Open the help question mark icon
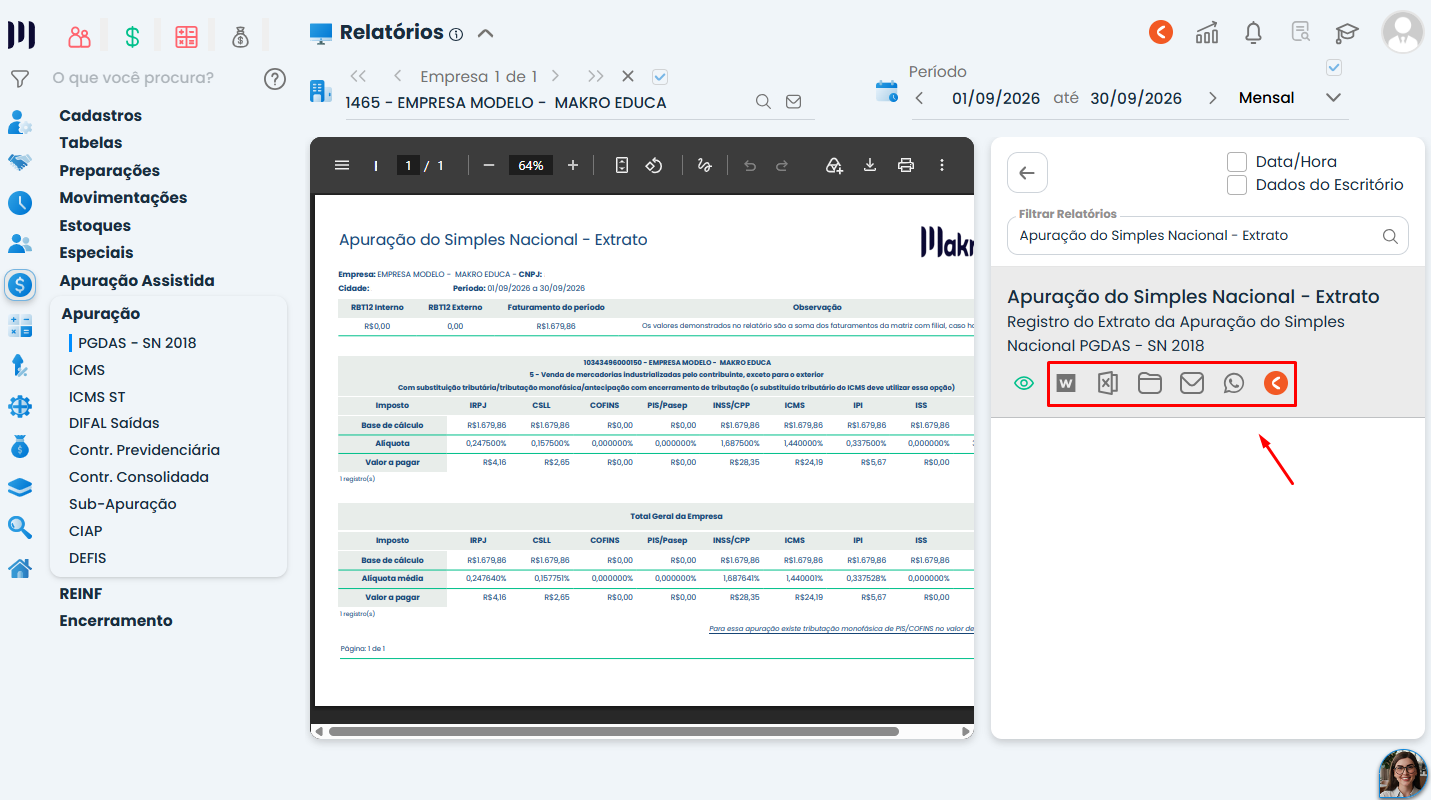 [x=275, y=79]
